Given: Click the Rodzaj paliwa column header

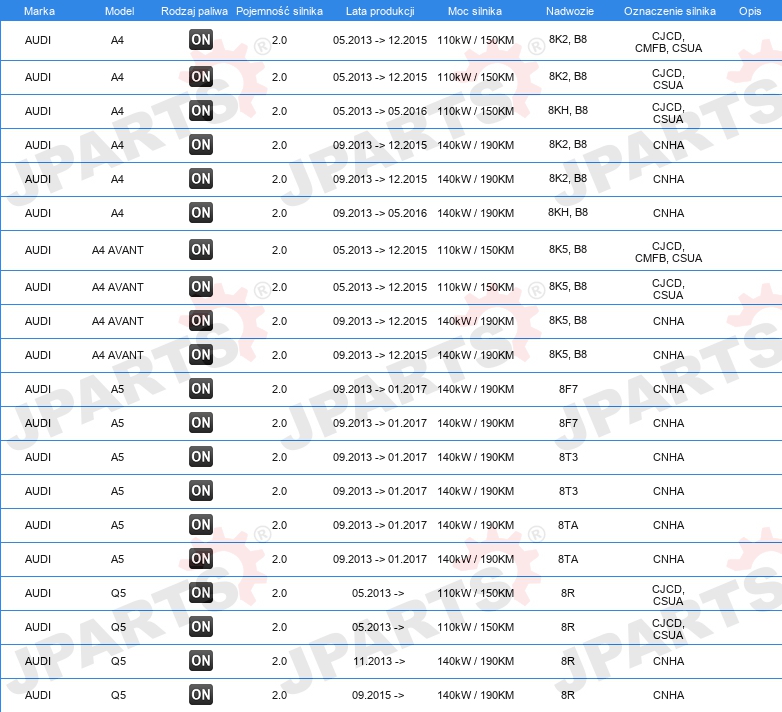Looking at the screenshot, I should click(x=195, y=11).
